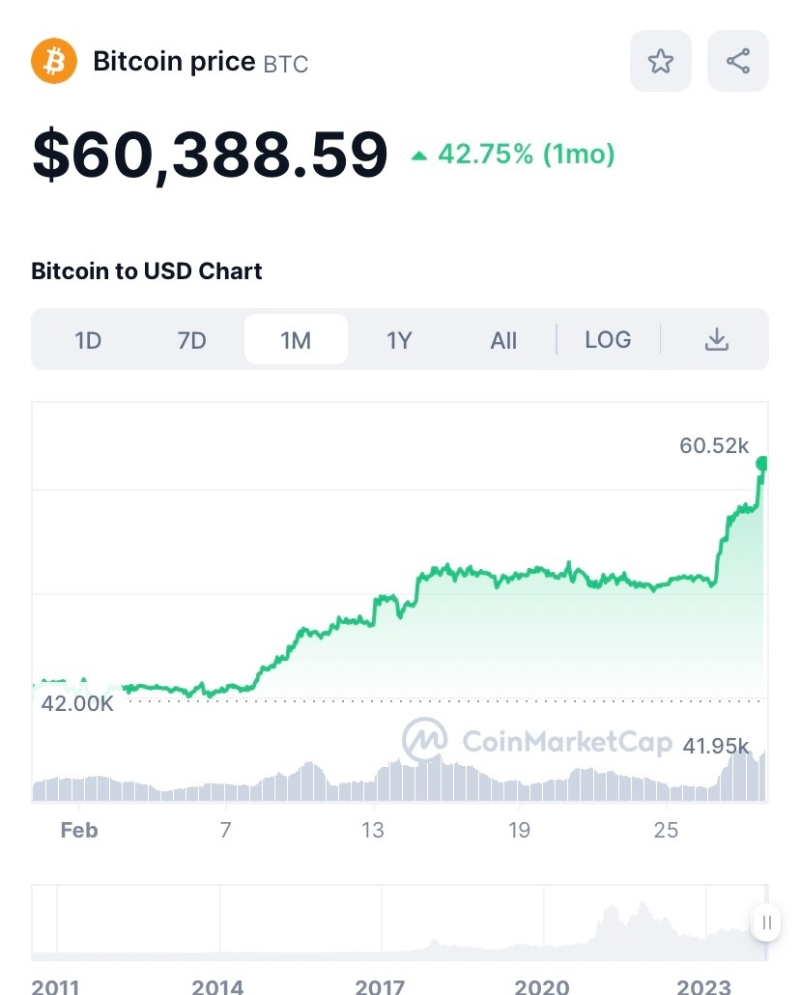Image resolution: width=800 pixels, height=995 pixels.
Task: Click the Bitcoin price BTC title
Action: click(x=200, y=62)
